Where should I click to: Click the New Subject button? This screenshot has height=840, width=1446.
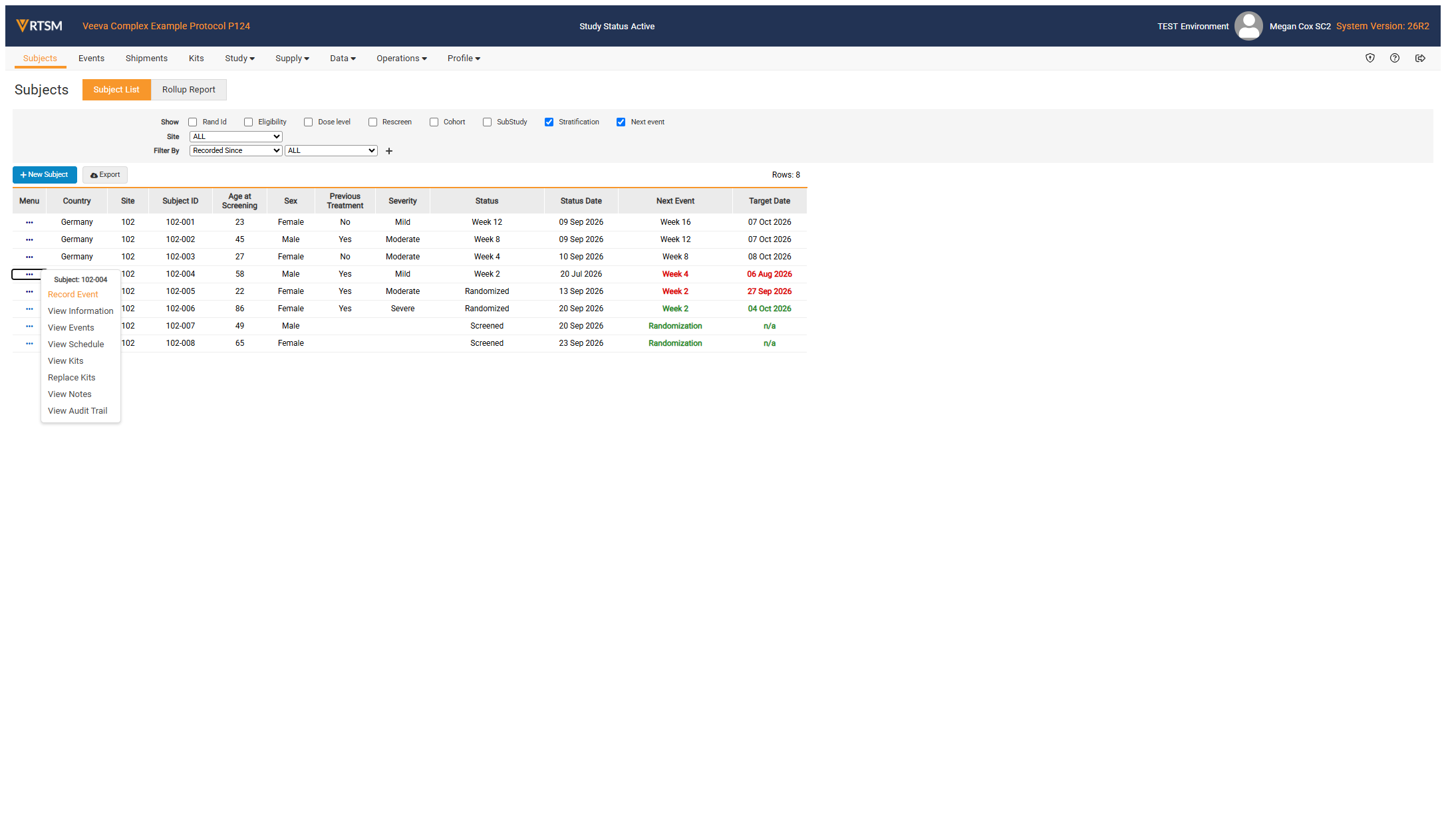coord(45,175)
